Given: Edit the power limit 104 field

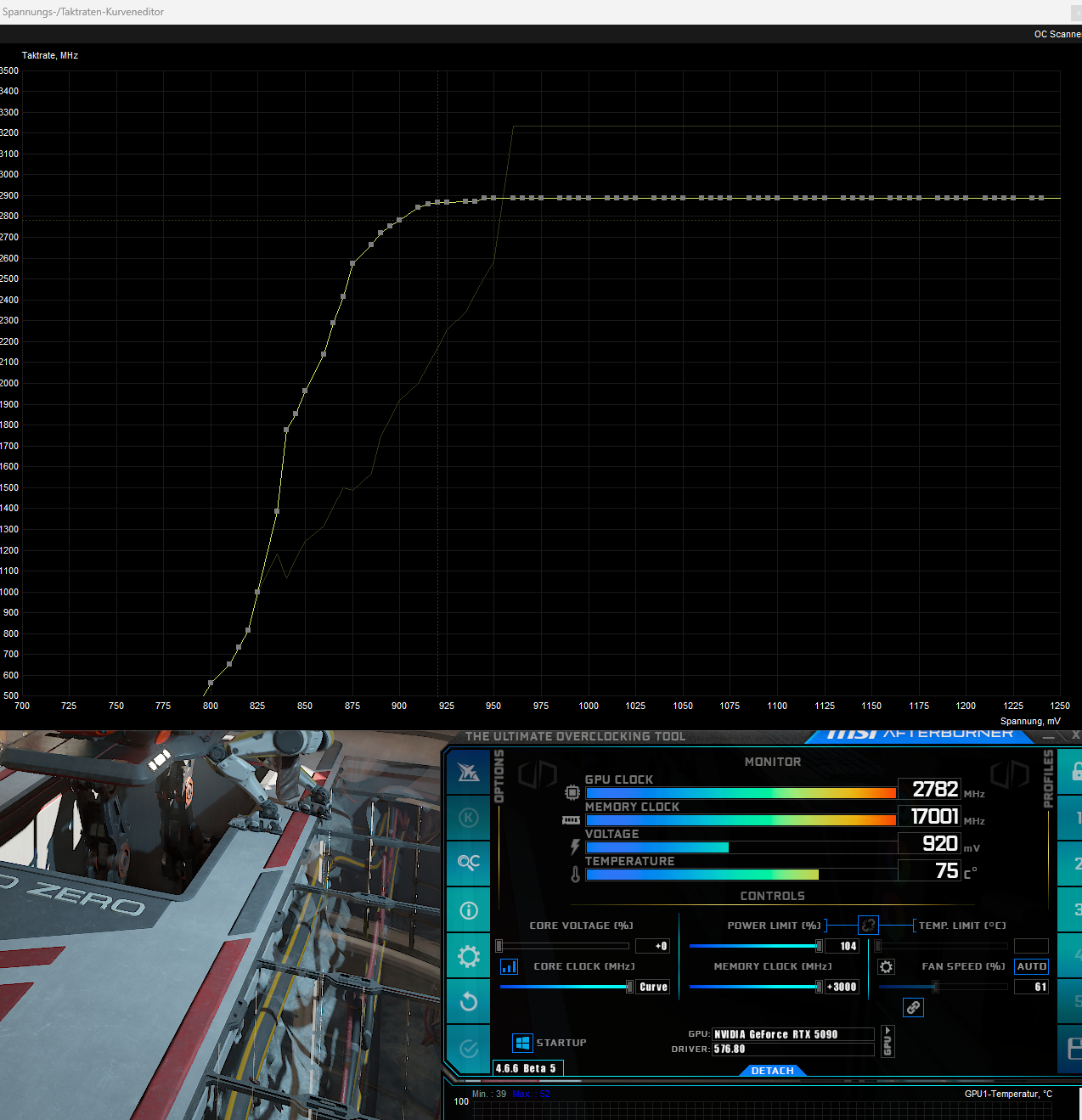Looking at the screenshot, I should (x=842, y=946).
